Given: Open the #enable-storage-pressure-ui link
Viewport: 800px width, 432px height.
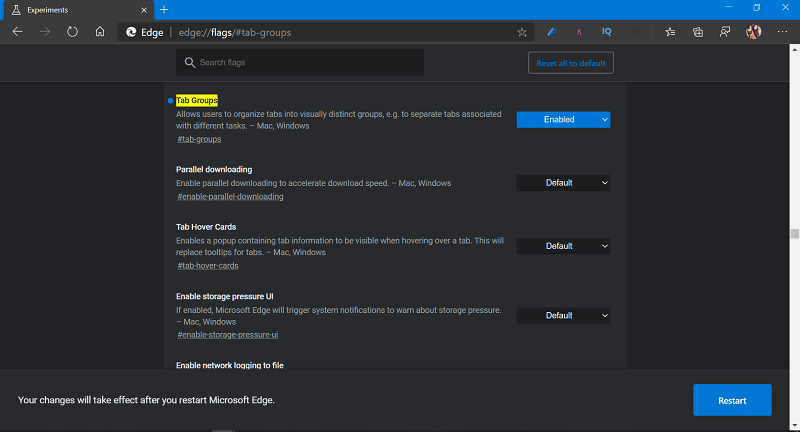Looking at the screenshot, I should click(228, 335).
